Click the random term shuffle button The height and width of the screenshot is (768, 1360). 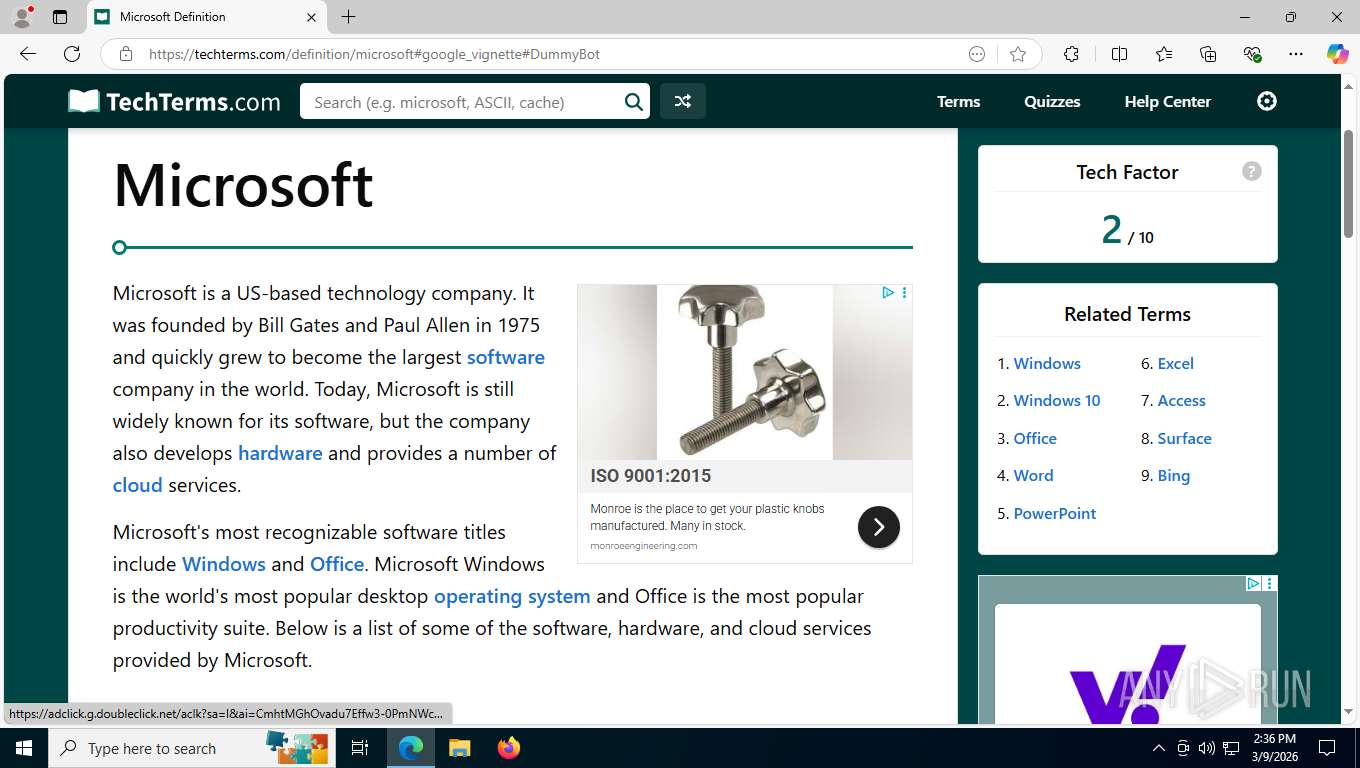coord(682,101)
